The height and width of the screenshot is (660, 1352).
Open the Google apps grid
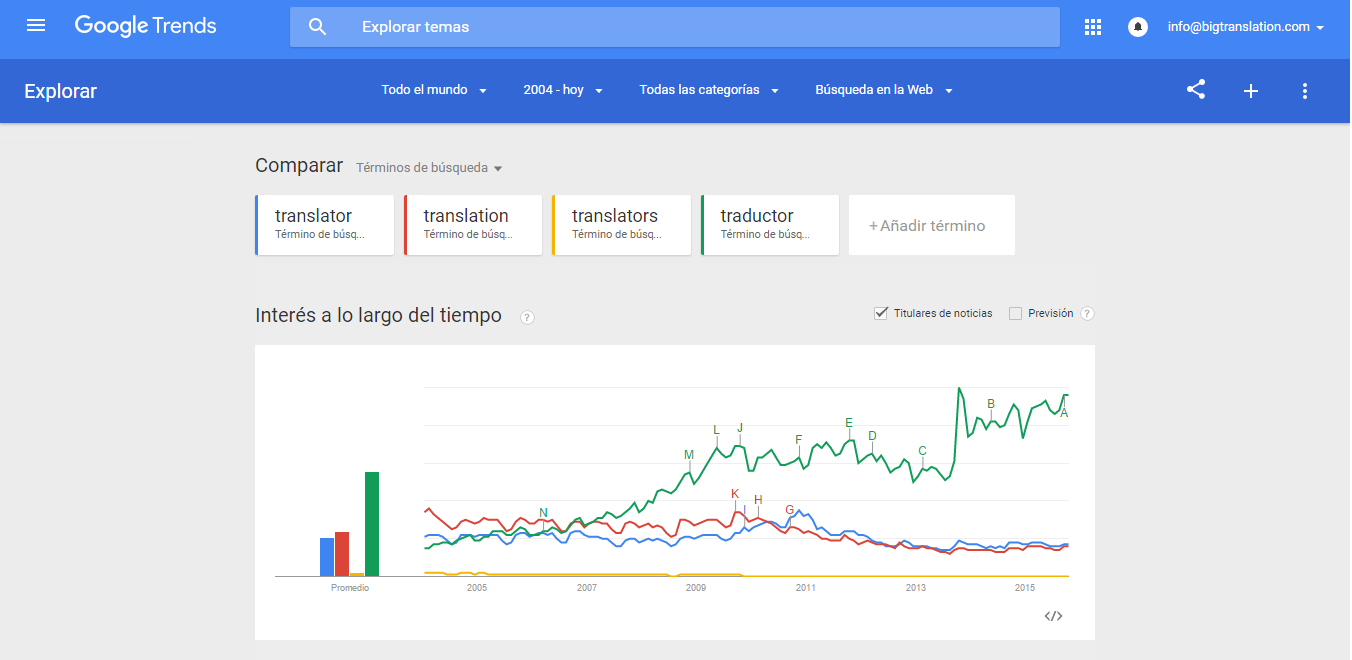click(x=1093, y=27)
